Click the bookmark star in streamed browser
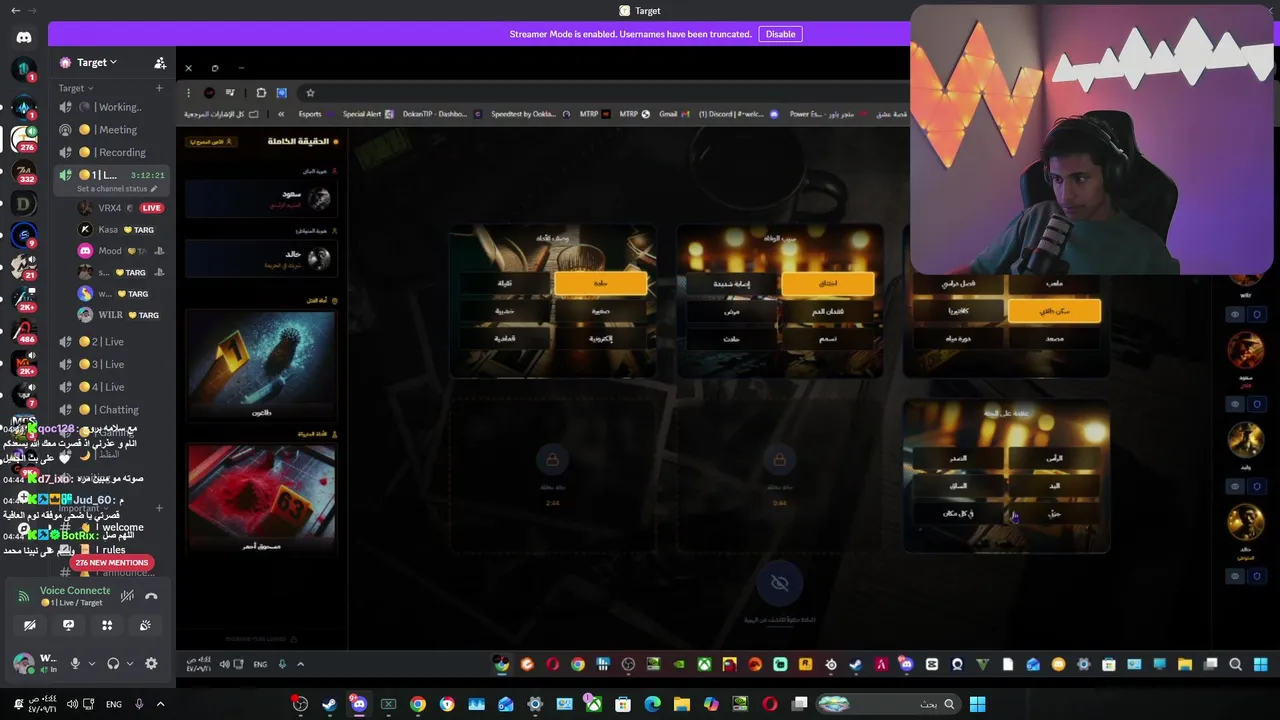This screenshot has width=1280, height=720. pyautogui.click(x=310, y=93)
